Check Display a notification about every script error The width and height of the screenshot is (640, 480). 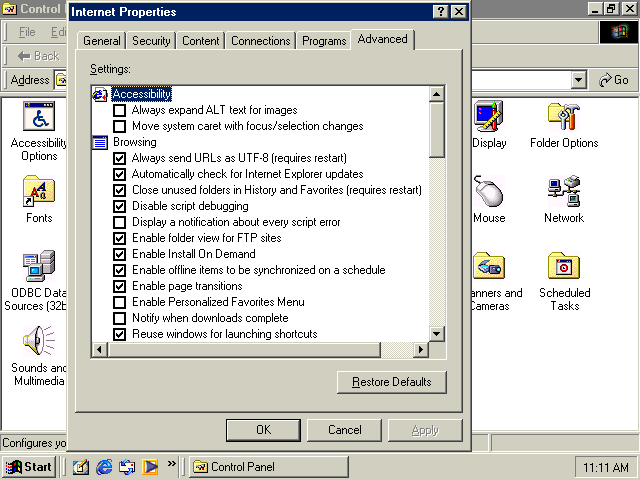pos(119,222)
